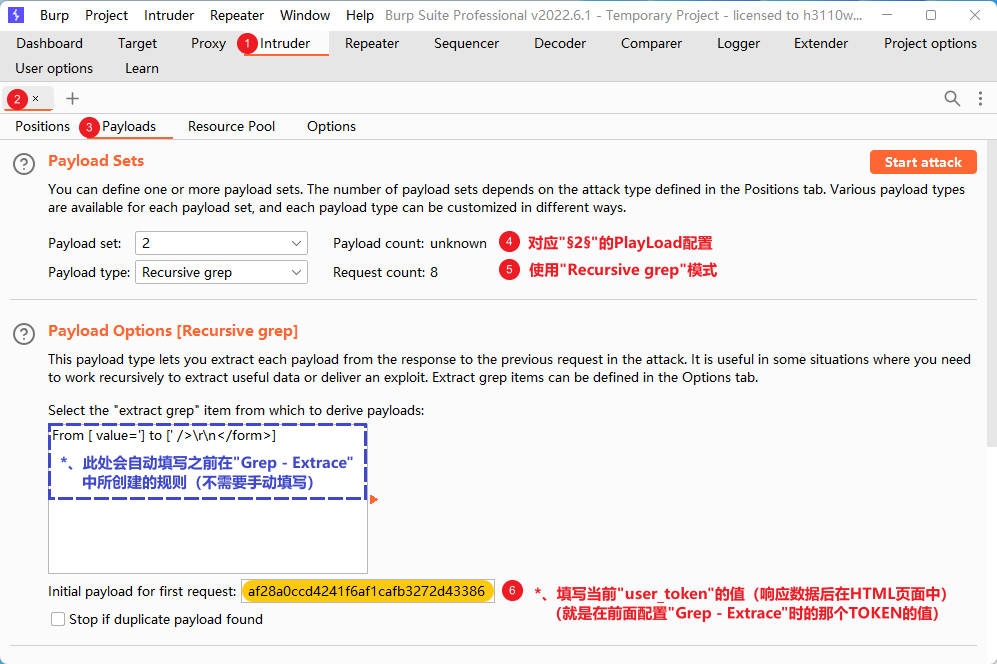Viewport: 997px width, 664px height.
Task: Add a new Intruder tab with plus icon
Action: coord(72,99)
